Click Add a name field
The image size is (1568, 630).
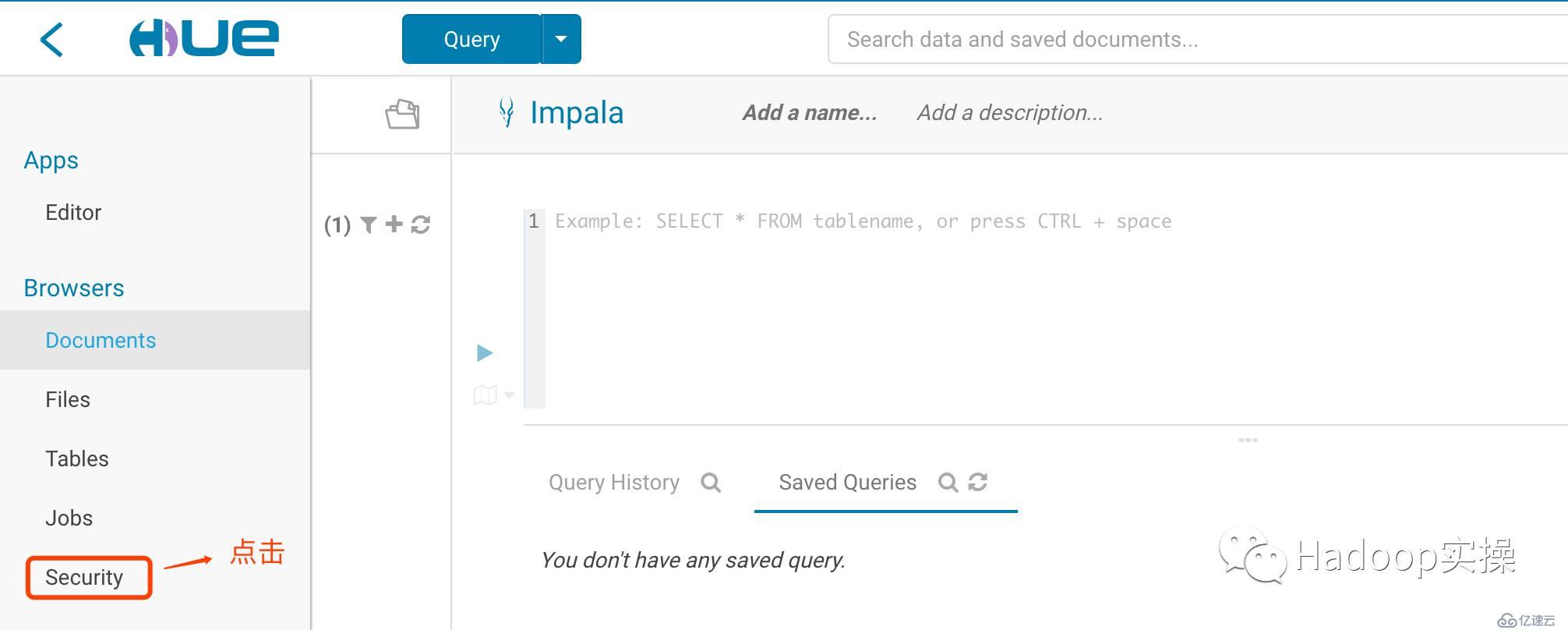point(809,113)
